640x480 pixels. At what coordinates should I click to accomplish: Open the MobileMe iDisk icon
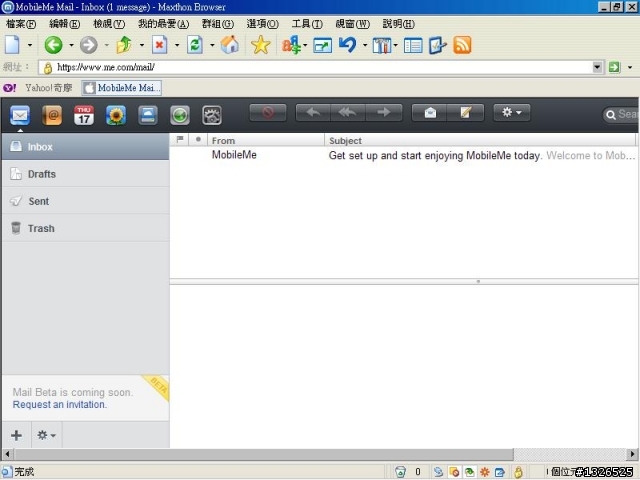coord(148,116)
